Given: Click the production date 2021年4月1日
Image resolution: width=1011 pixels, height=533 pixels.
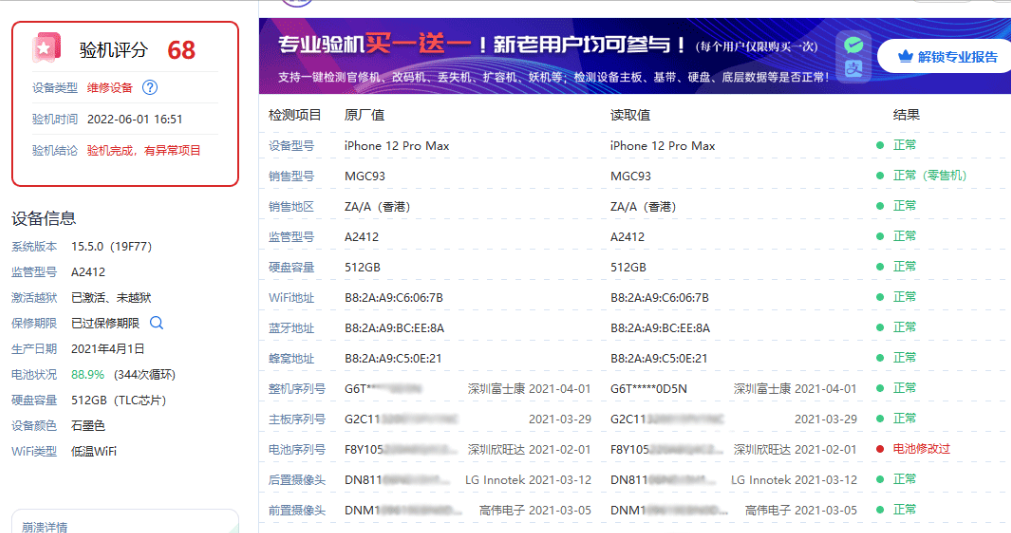Looking at the screenshot, I should [108, 349].
